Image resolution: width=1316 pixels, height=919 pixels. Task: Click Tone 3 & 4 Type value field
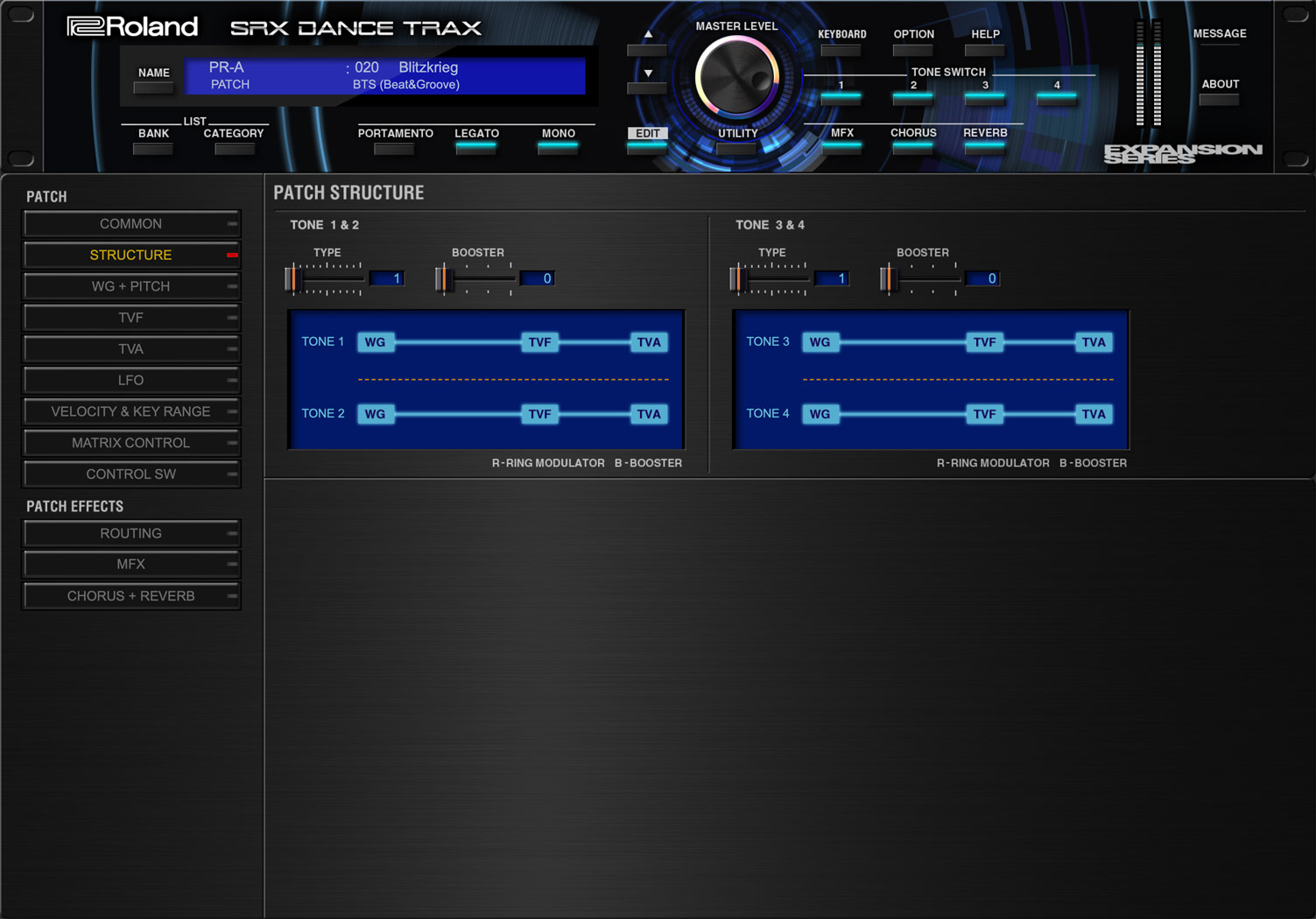tap(830, 278)
